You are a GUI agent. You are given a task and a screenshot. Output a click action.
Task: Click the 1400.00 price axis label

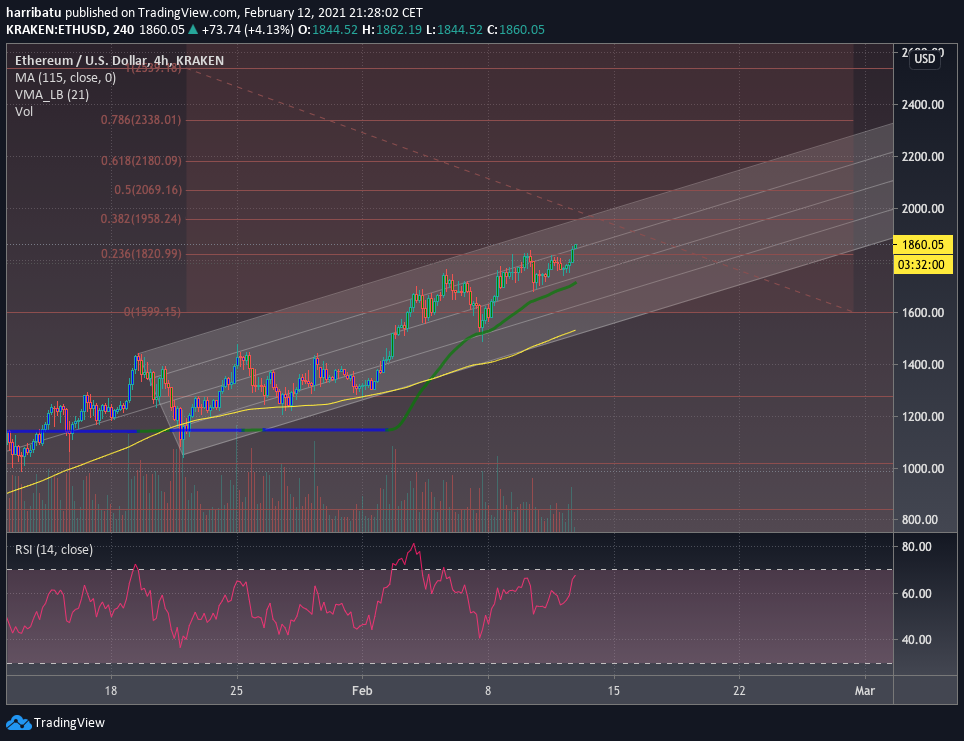[x=922, y=365]
